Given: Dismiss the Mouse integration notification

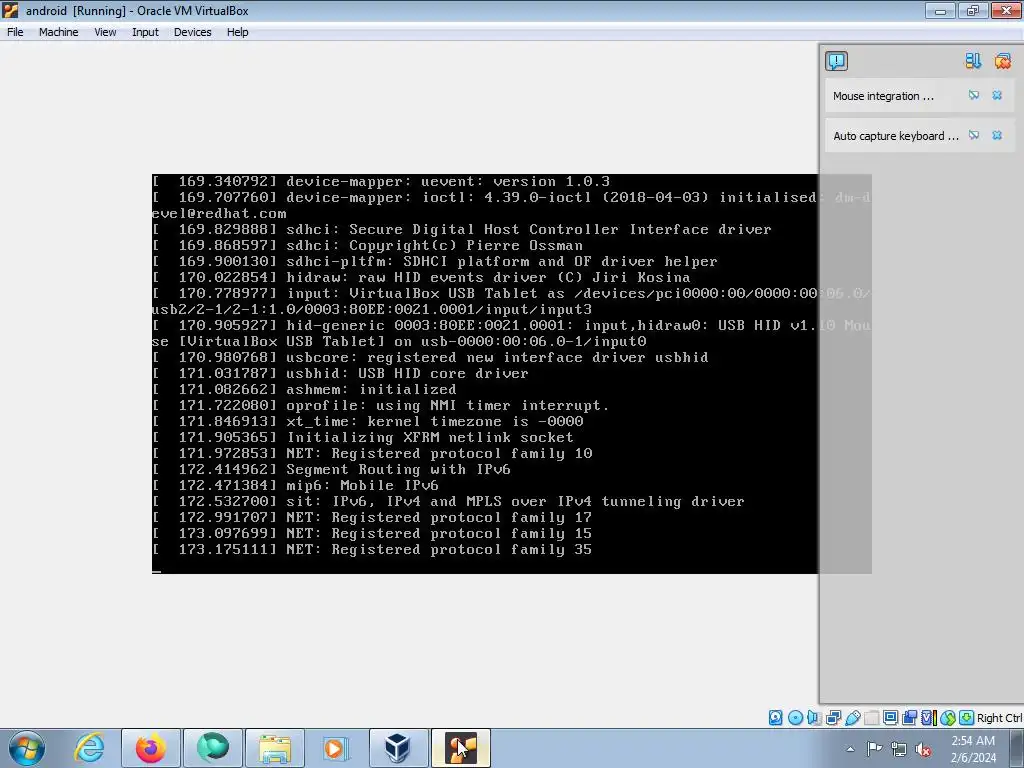Looking at the screenshot, I should point(997,95).
